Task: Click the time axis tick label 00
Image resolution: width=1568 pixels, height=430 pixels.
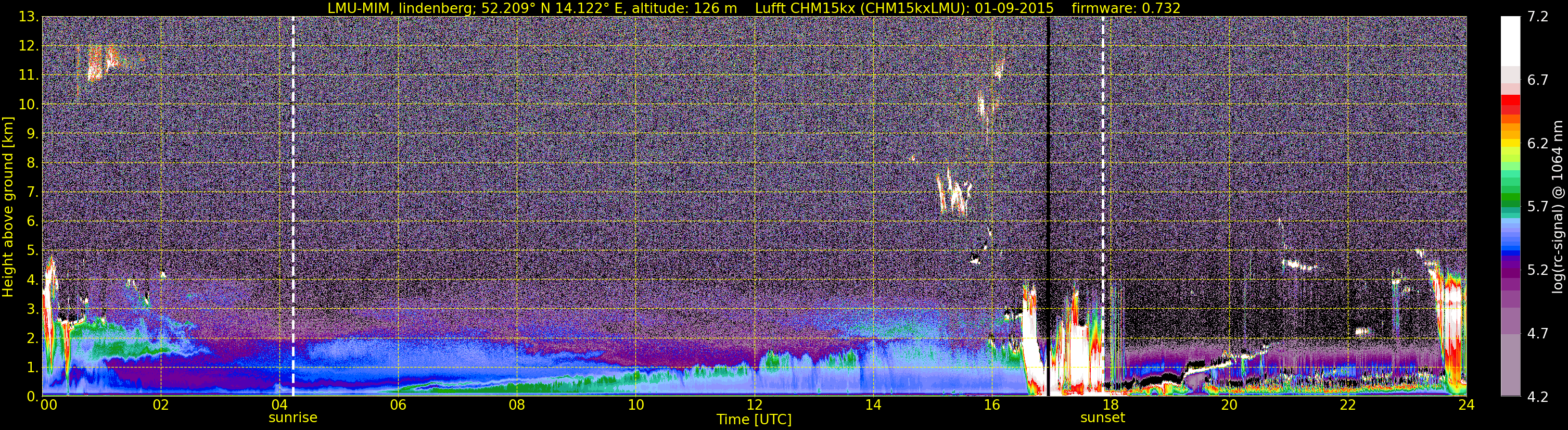Action: pos(49,405)
